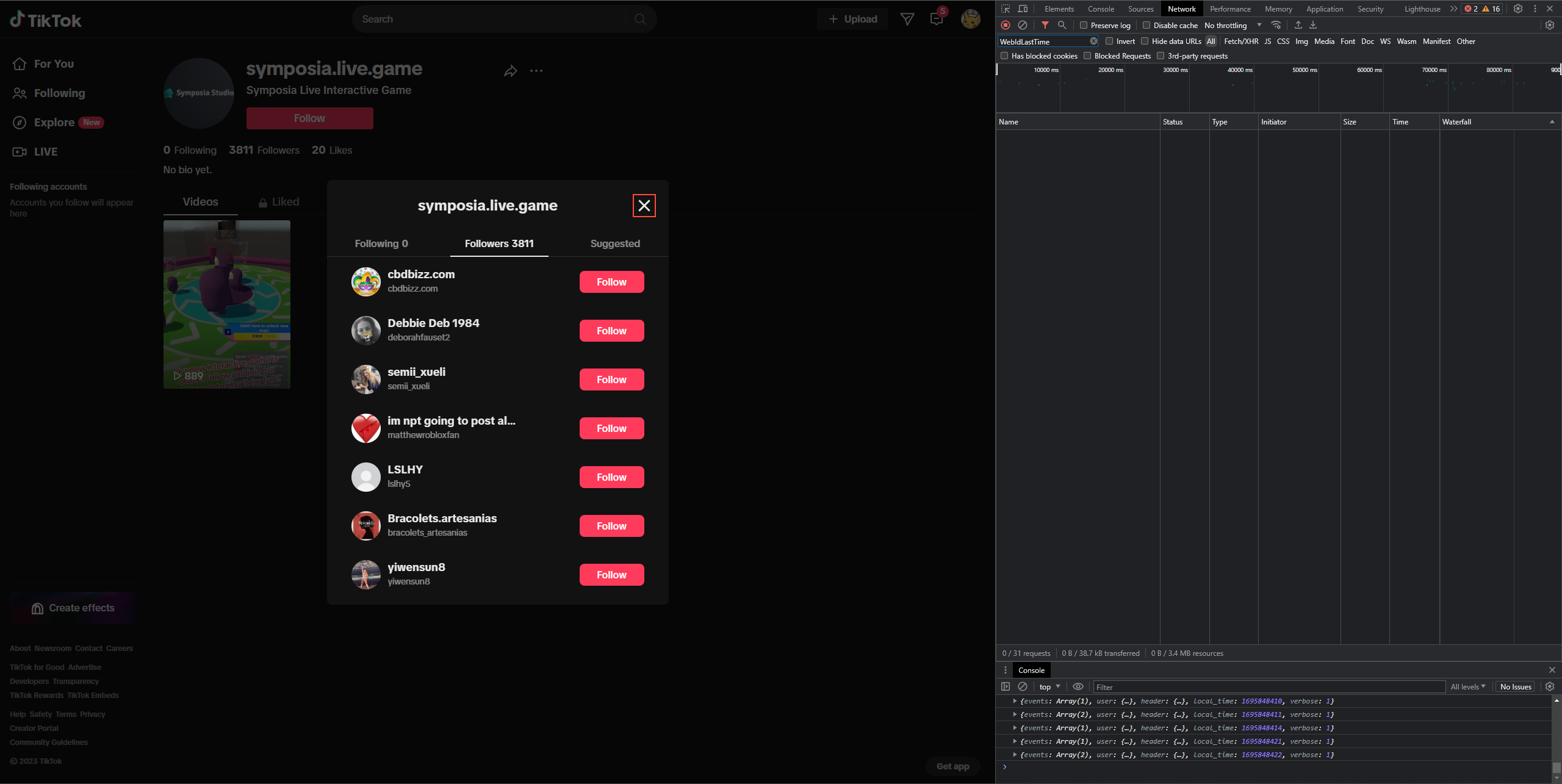Open console settings gear
This screenshot has height=784, width=1562.
1550,686
